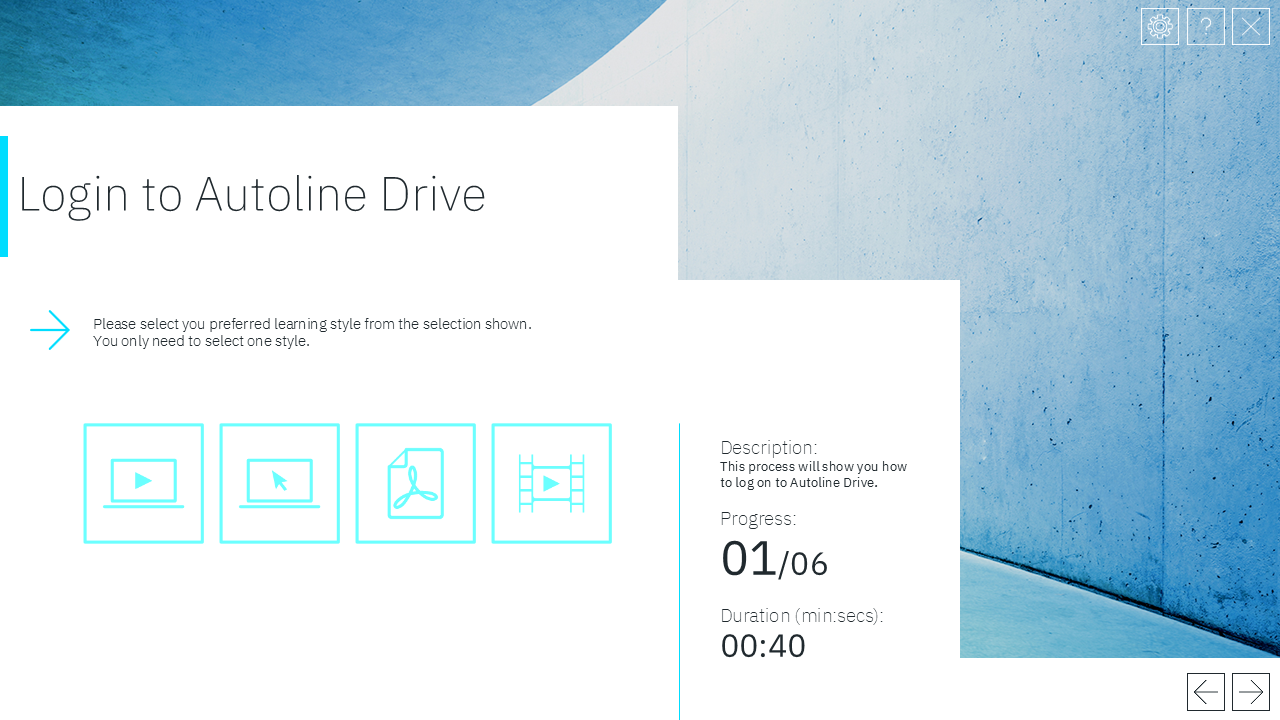
Task: Click the 'Please select you preferred learning style' instruction
Action: pyautogui.click(x=312, y=324)
